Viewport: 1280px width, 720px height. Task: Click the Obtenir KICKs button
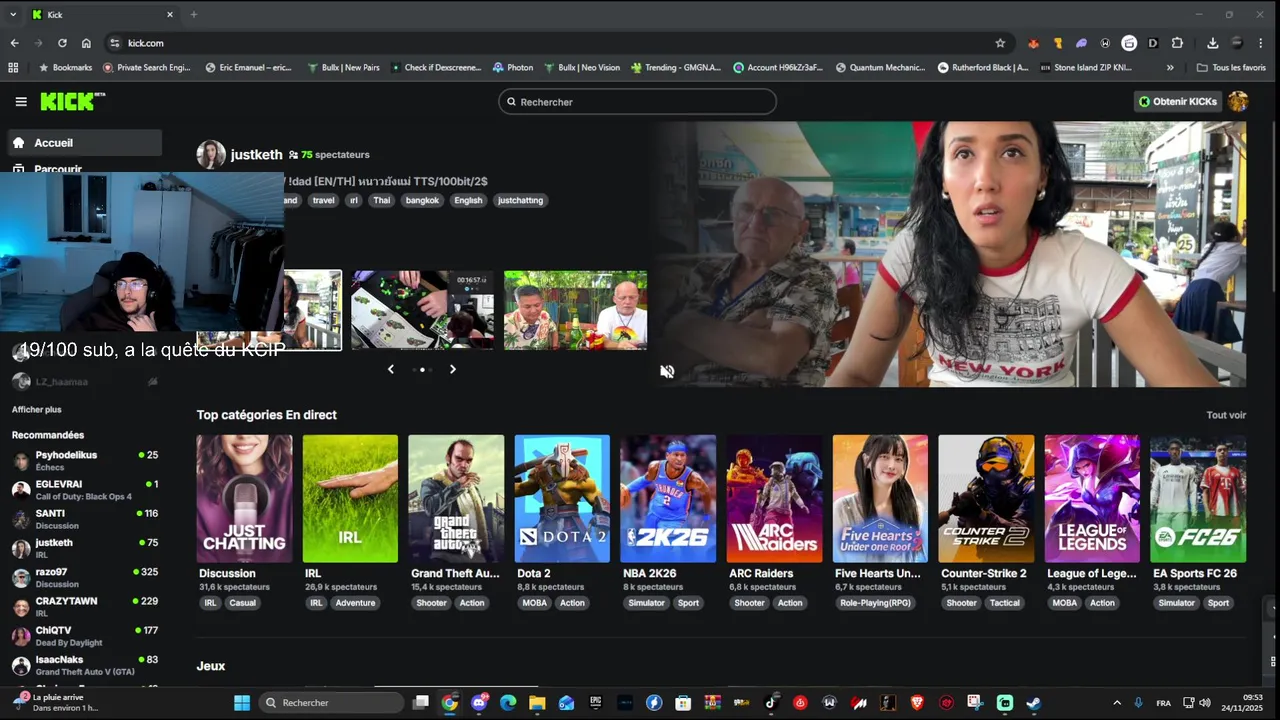pyautogui.click(x=1178, y=101)
